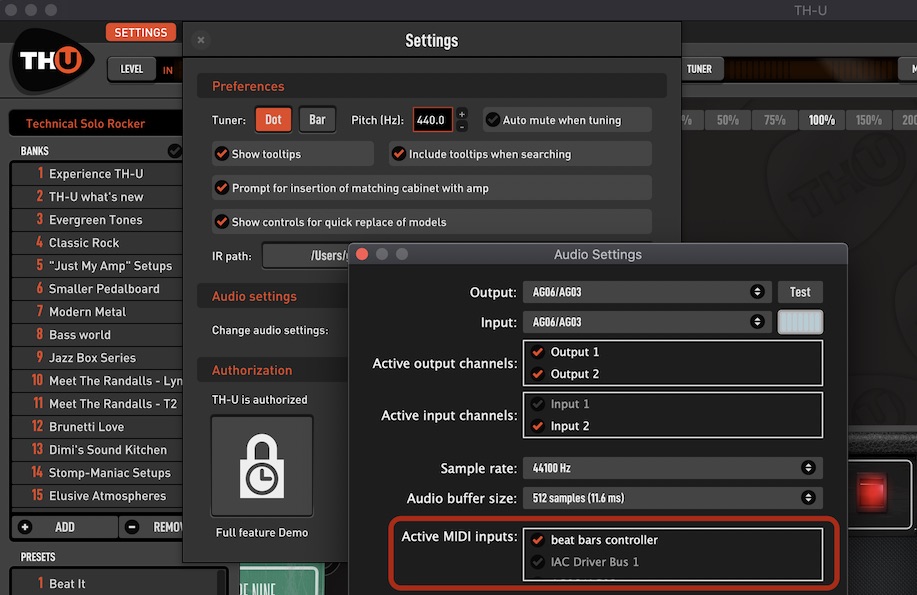Click the minus icon beside REMOVE
The width and height of the screenshot is (917, 595).
click(x=132, y=527)
